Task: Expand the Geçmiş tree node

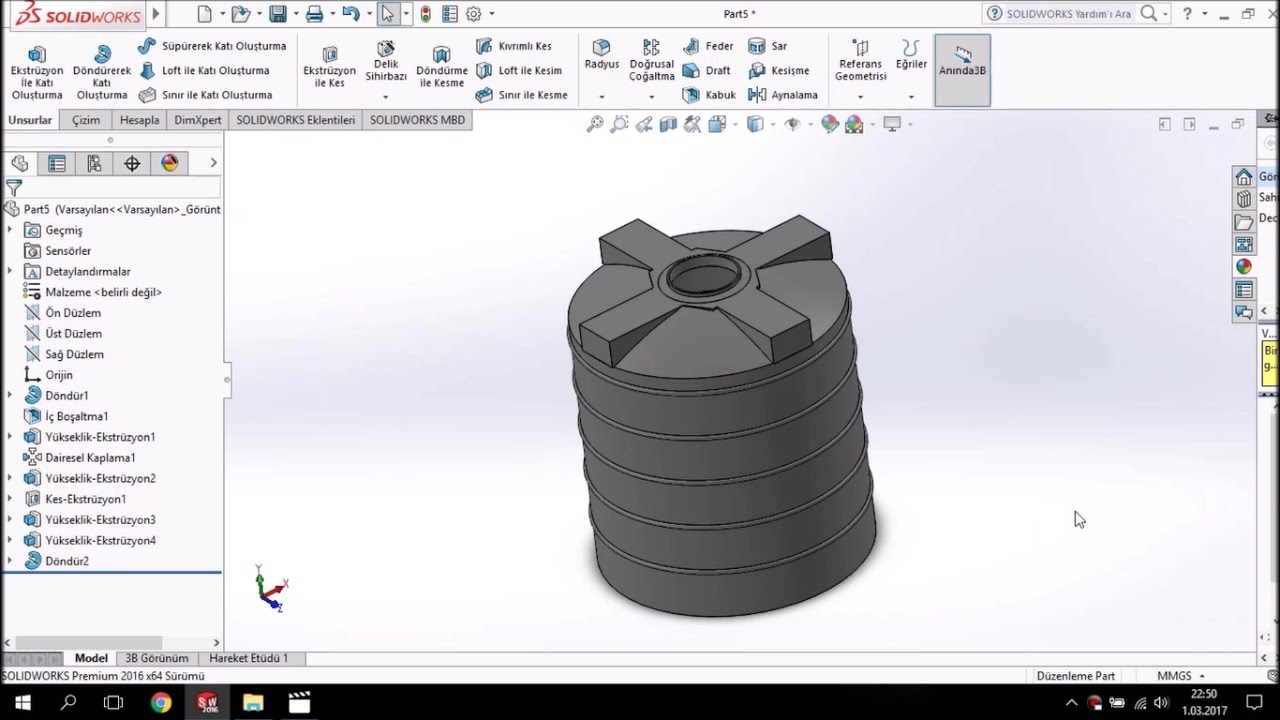Action: tap(10, 230)
